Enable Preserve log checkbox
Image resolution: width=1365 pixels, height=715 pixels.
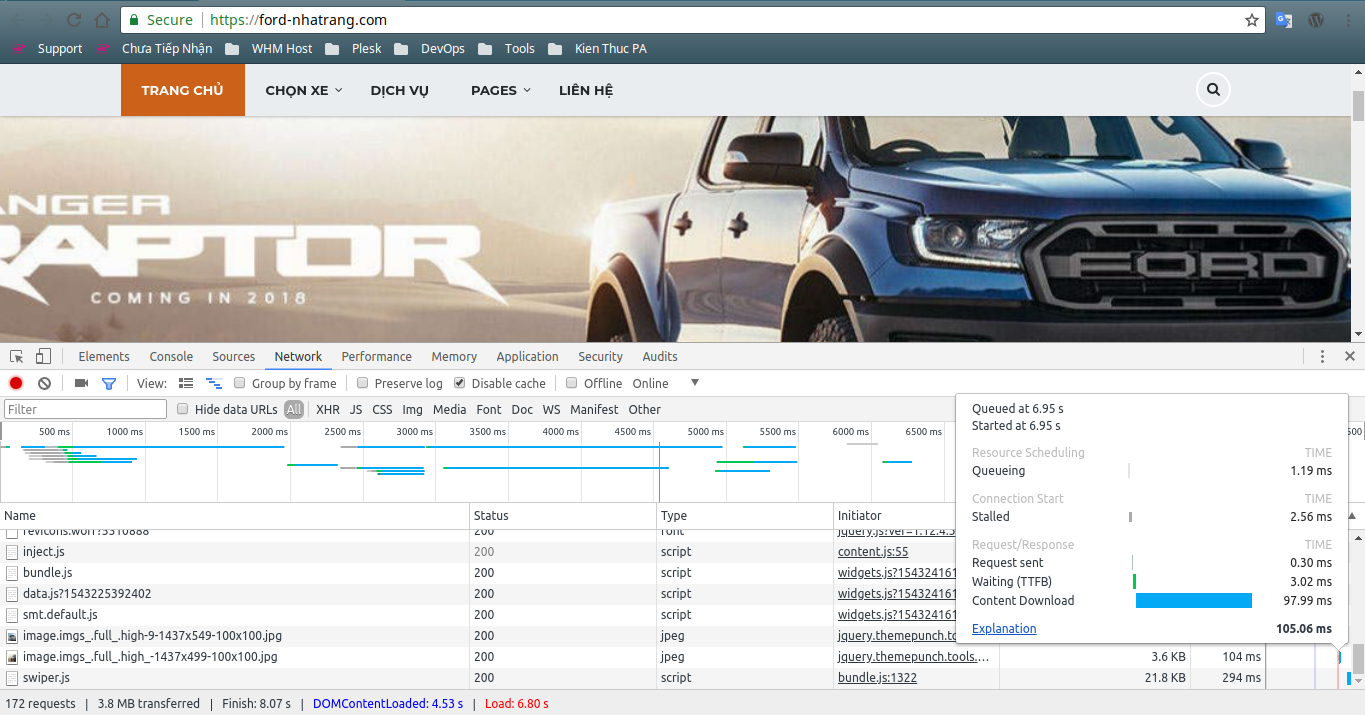[x=363, y=383]
